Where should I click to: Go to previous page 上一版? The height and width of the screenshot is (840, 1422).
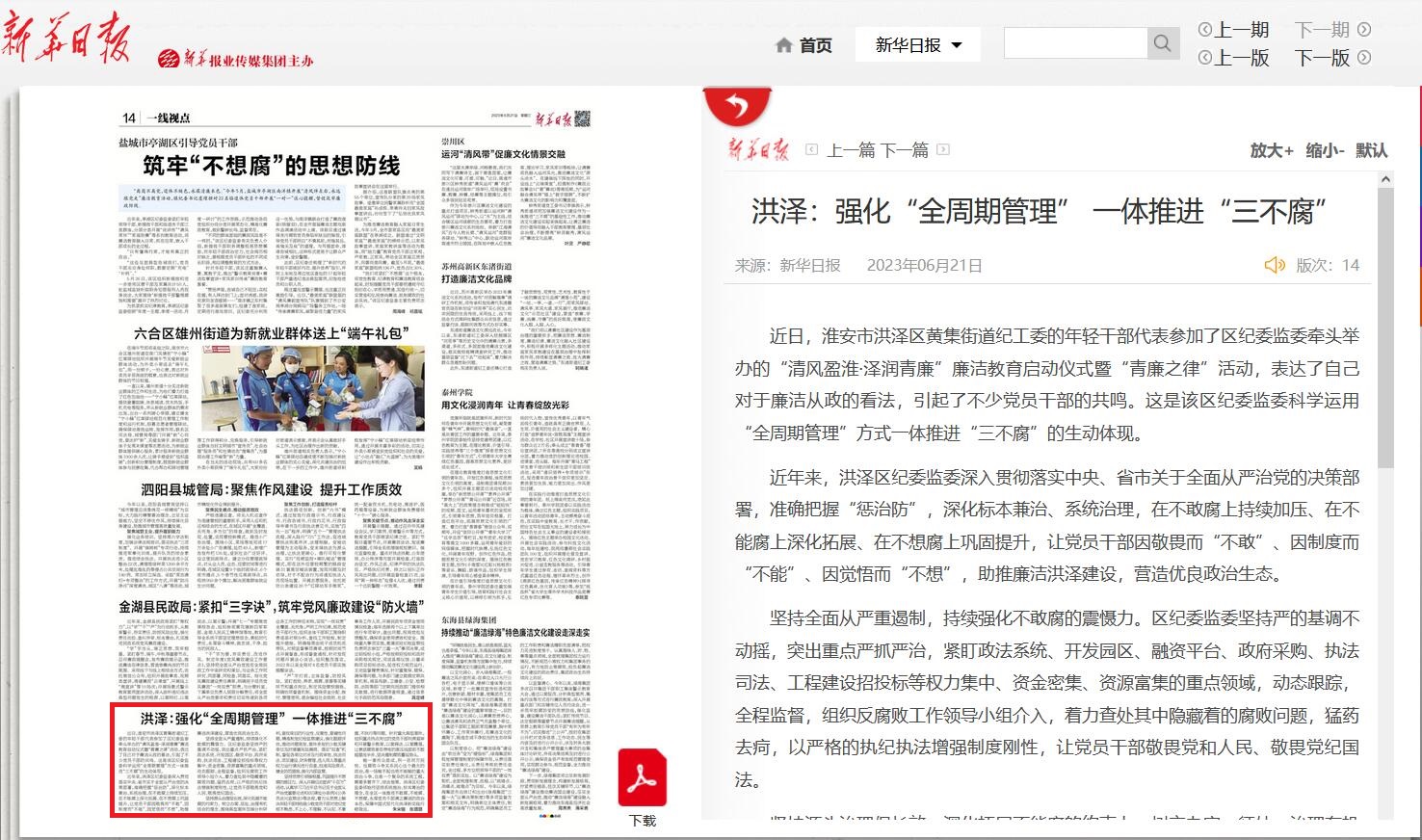1242,58
